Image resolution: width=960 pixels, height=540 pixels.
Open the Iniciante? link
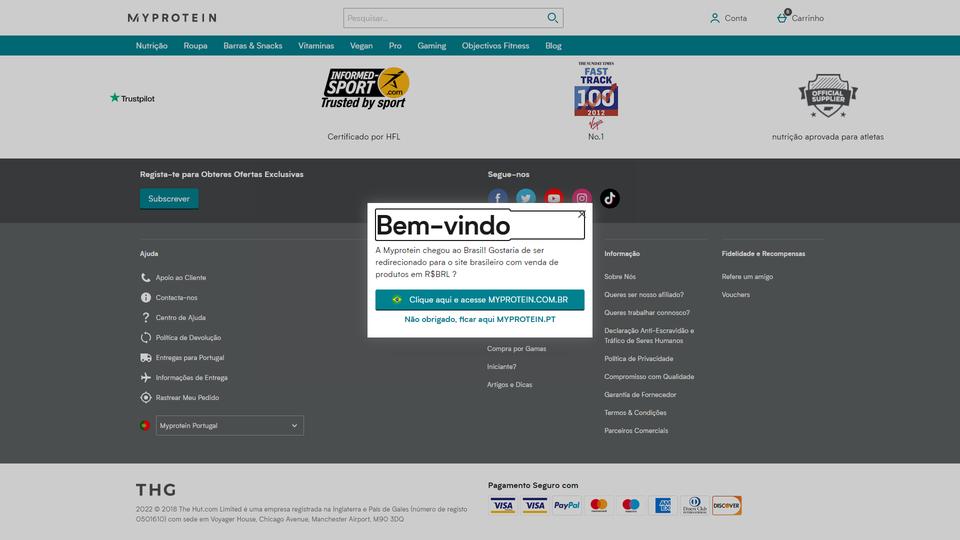point(501,367)
